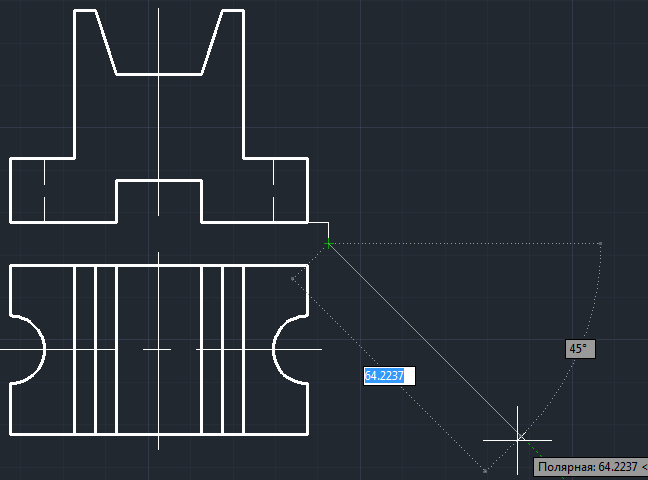Click the 45° angle input box
The width and height of the screenshot is (648, 480).
pos(580,349)
